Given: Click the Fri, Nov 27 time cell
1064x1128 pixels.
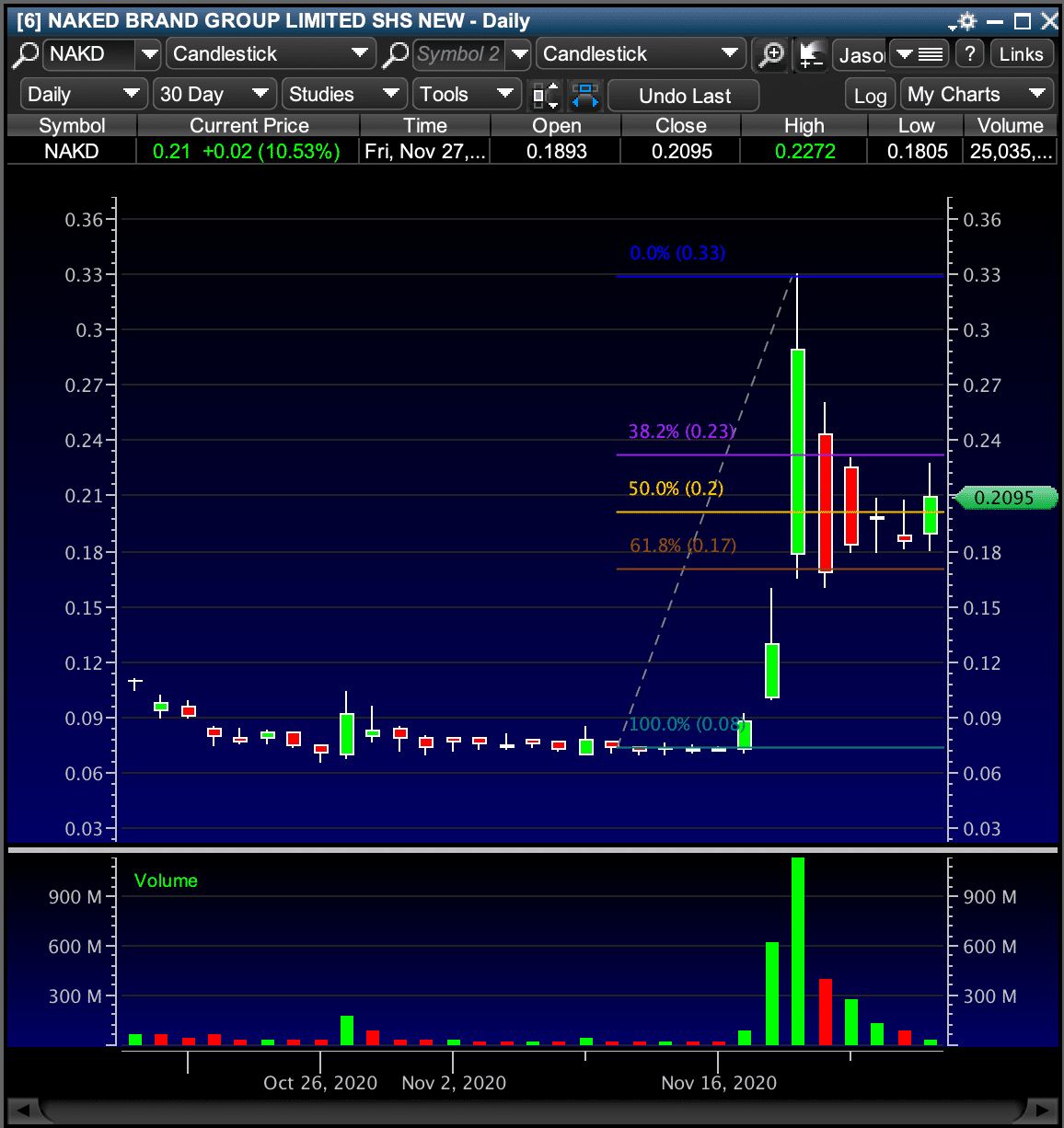Looking at the screenshot, I should (x=425, y=151).
